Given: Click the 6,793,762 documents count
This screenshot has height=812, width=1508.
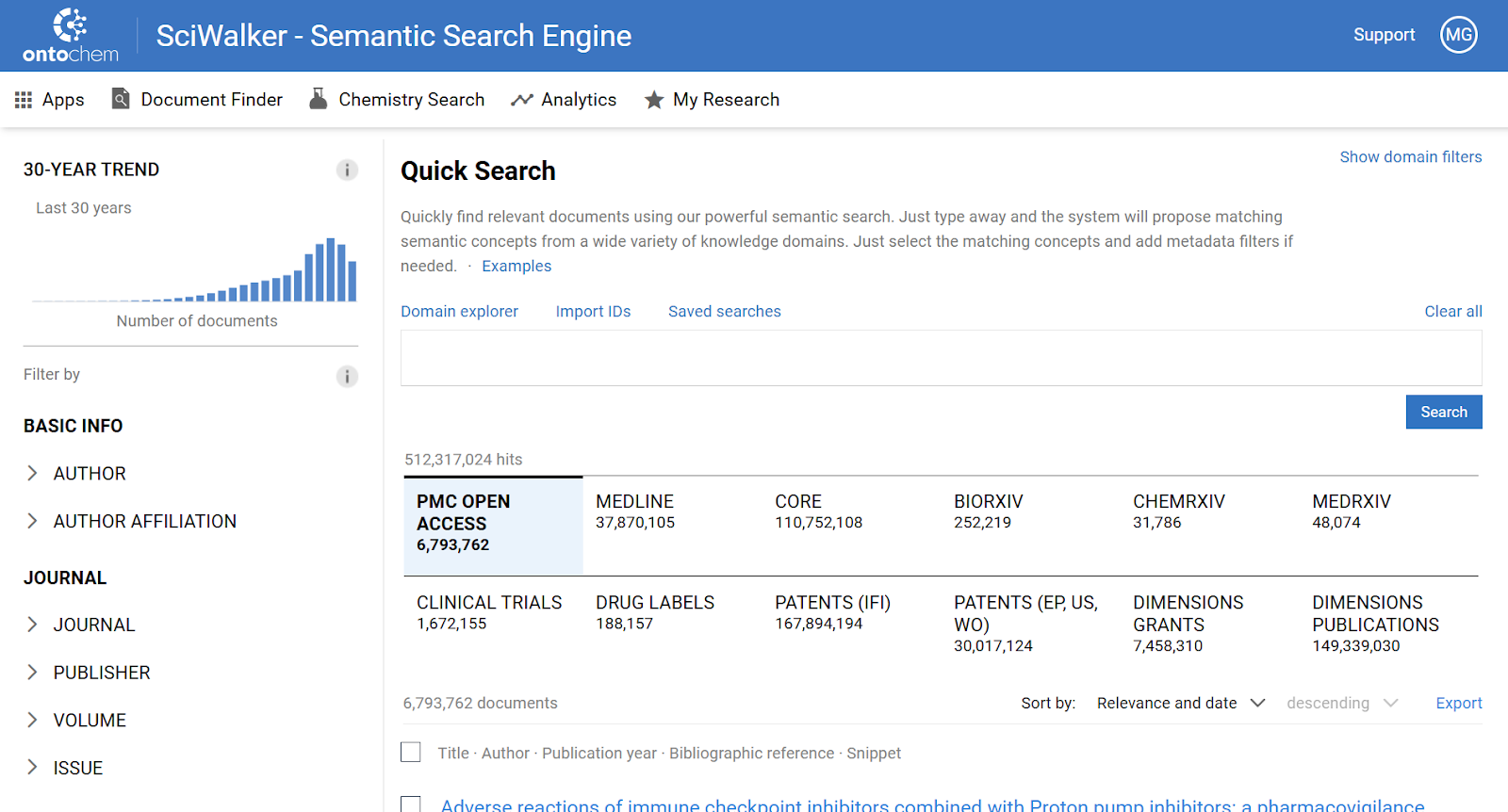Looking at the screenshot, I should click(x=481, y=703).
